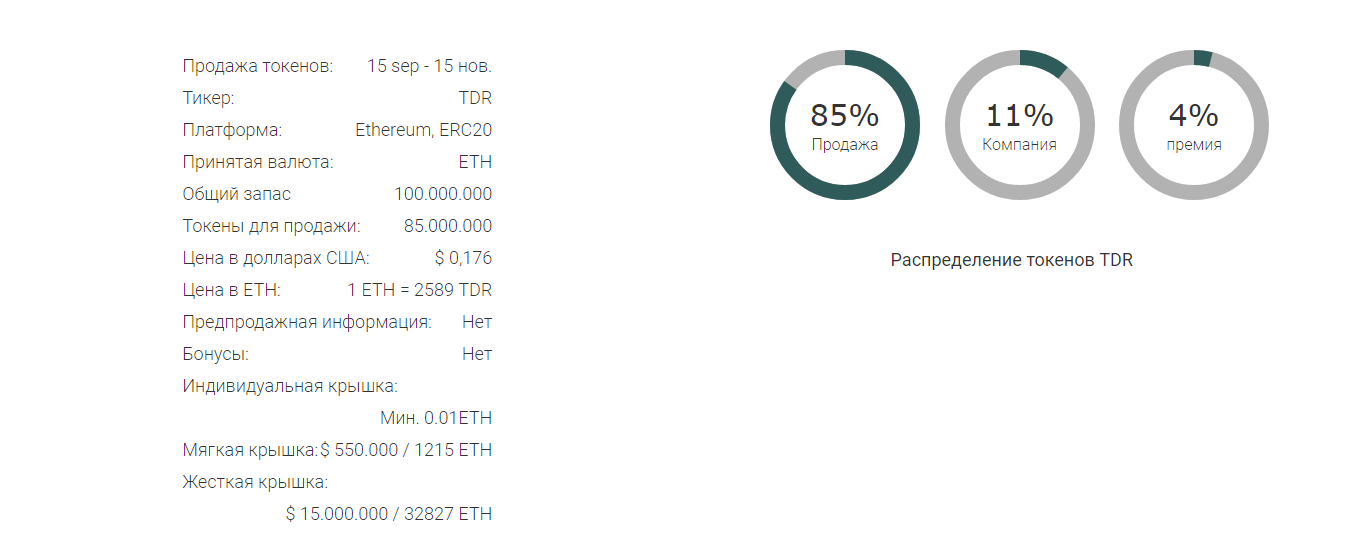The height and width of the screenshot is (543, 1349).
Task: Click the 4% премия donut chart
Action: point(1193,125)
